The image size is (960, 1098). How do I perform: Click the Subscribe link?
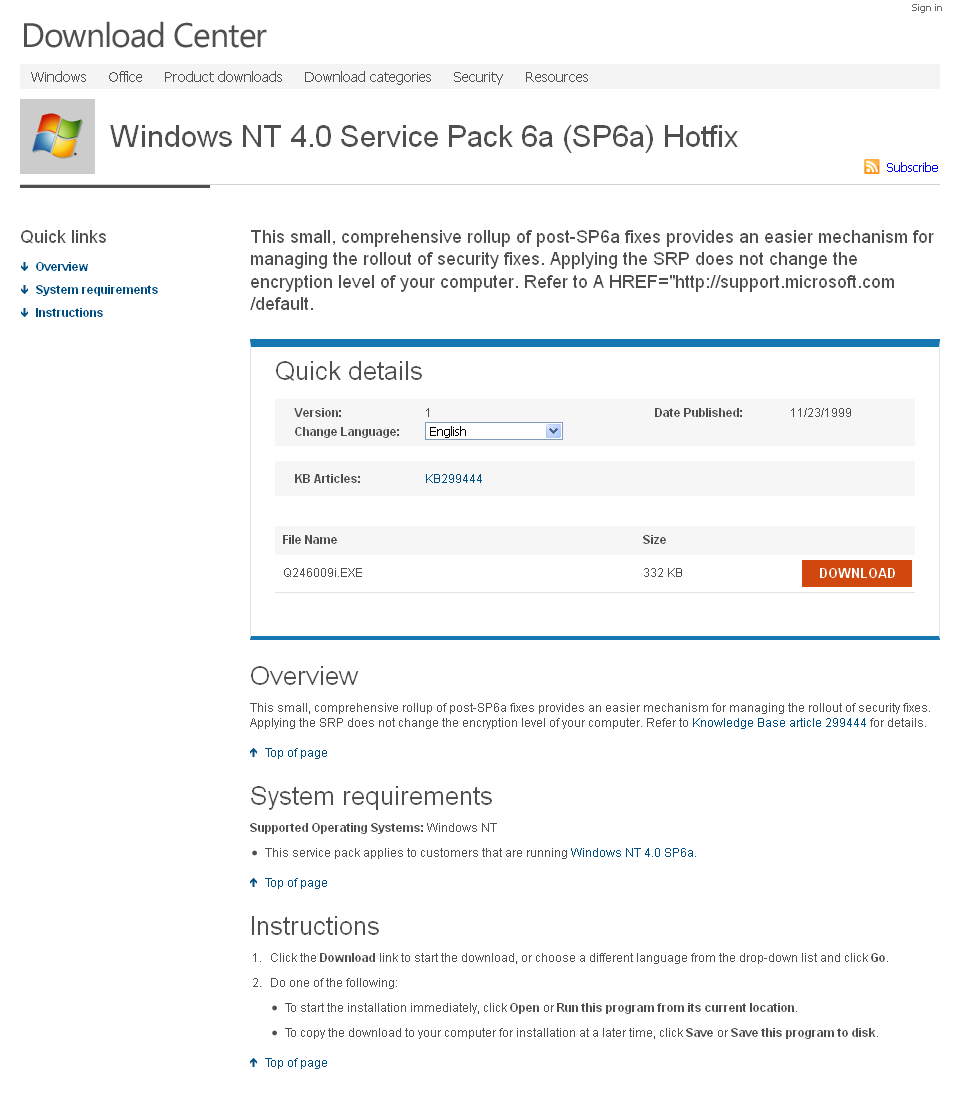[x=911, y=168]
